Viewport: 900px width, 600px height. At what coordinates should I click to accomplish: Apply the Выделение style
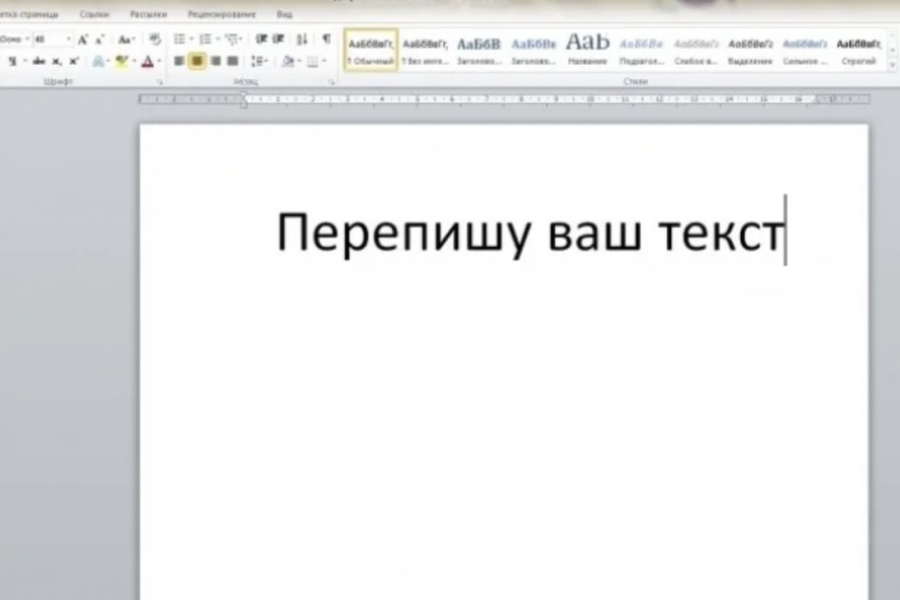click(750, 50)
